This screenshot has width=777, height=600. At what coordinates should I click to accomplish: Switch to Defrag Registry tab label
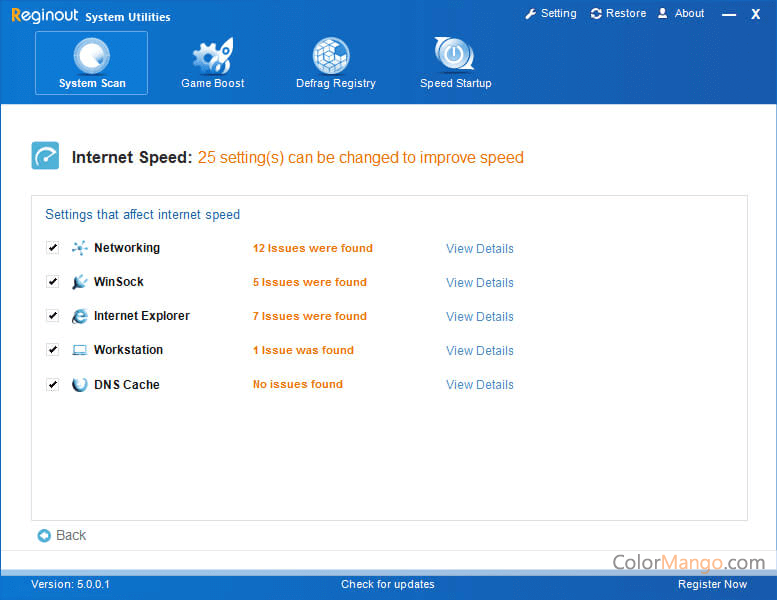[335, 83]
